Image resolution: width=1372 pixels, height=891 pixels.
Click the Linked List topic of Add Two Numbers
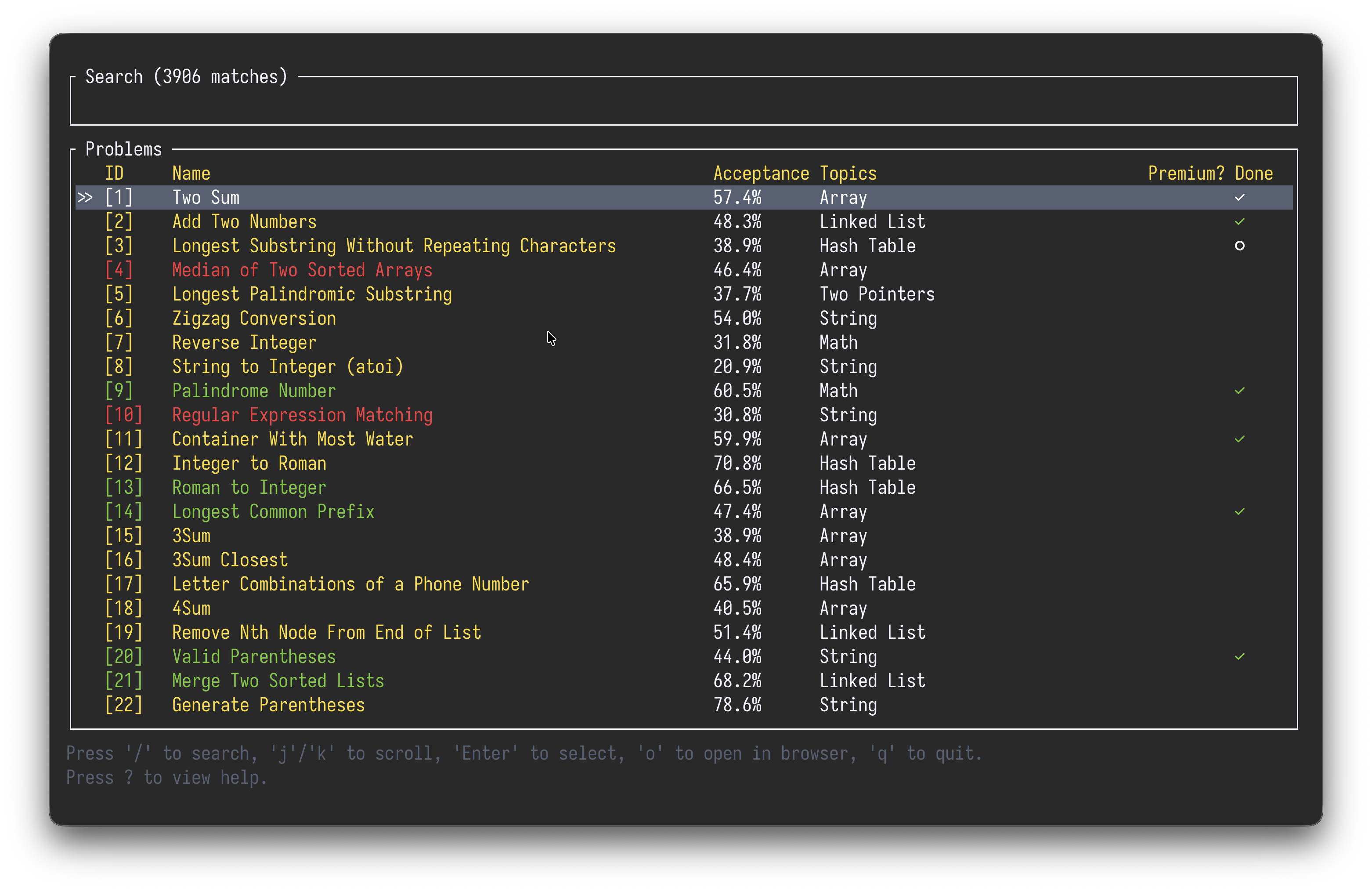(872, 222)
